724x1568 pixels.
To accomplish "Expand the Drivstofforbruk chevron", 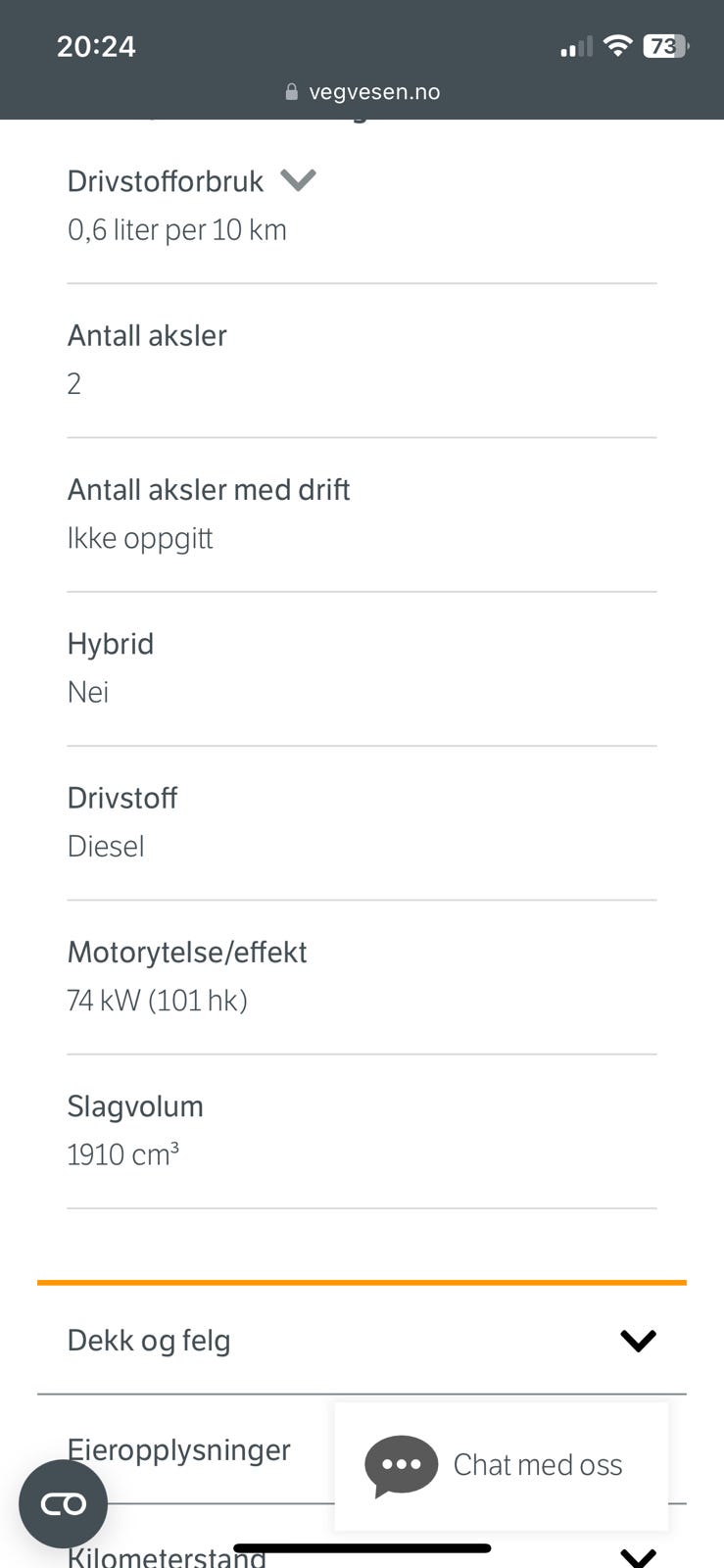I will coord(298,180).
